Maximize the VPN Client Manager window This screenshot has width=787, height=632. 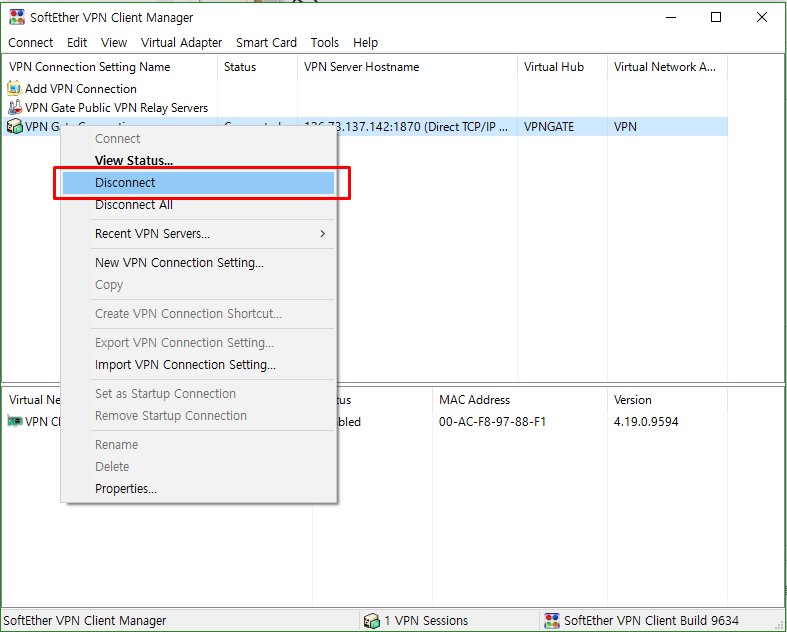coord(716,18)
